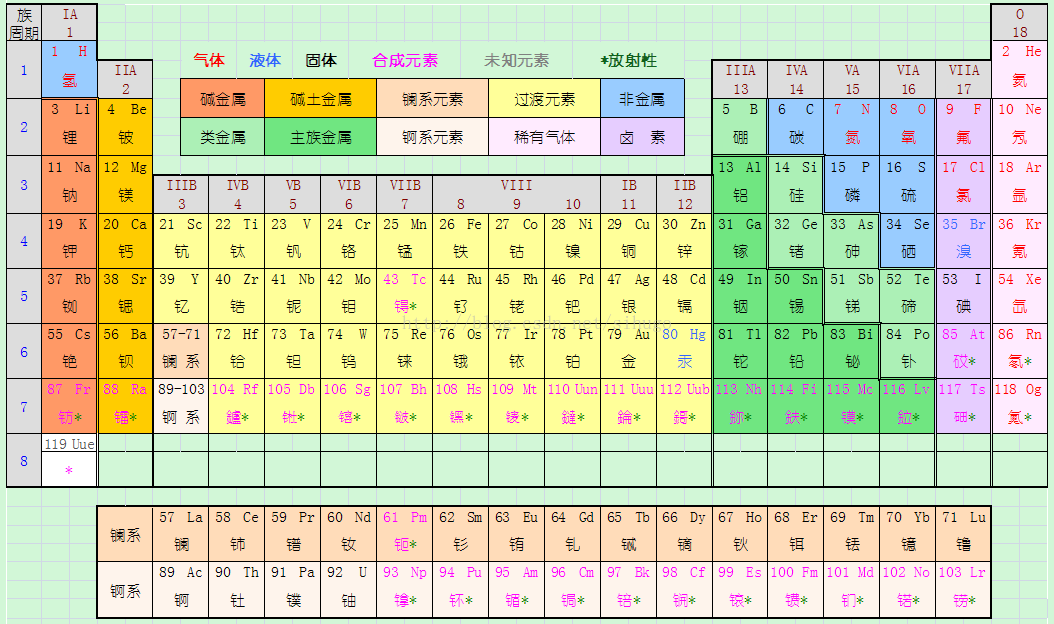Click the 57-71 lanthanide placeholder cell

coord(181,351)
